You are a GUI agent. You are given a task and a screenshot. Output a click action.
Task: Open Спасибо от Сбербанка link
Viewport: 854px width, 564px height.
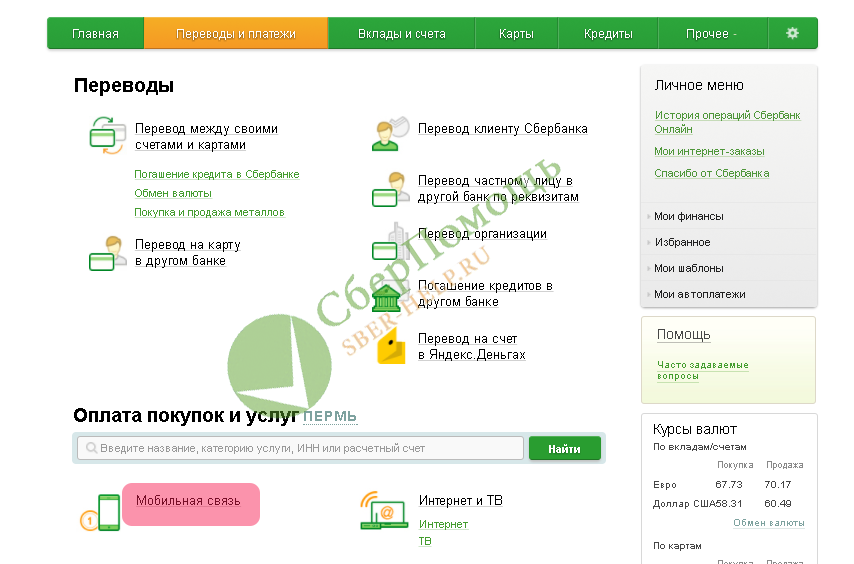(x=712, y=173)
